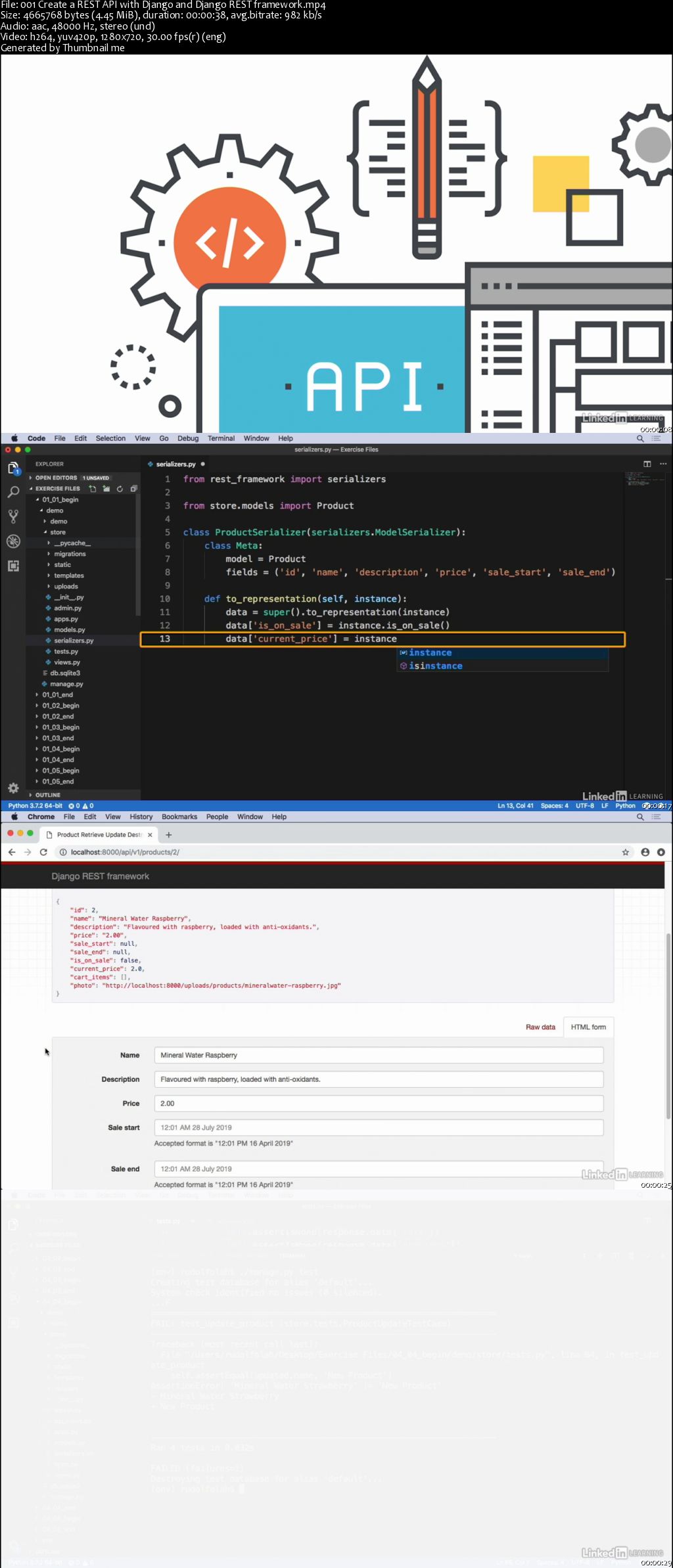Reload the Chrome page
This screenshot has width=673, height=1568.
pyautogui.click(x=43, y=852)
